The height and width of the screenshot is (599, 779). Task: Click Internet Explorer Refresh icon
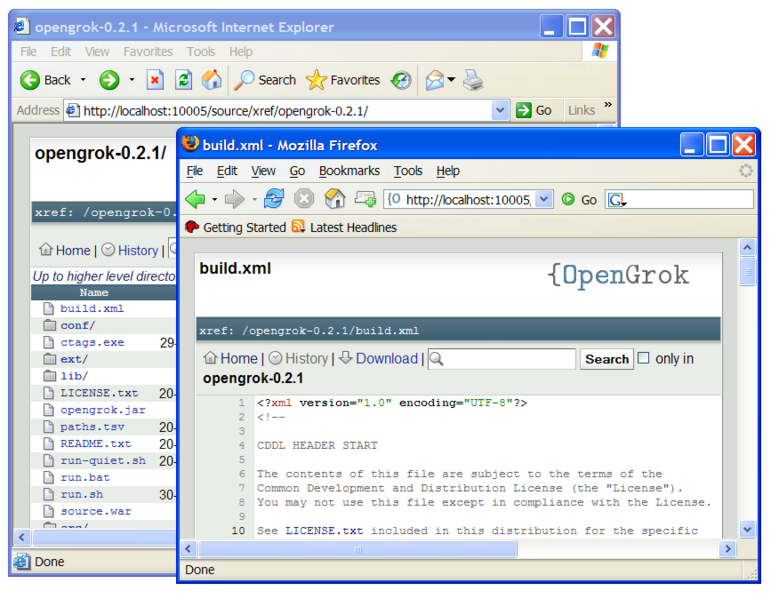click(x=184, y=80)
